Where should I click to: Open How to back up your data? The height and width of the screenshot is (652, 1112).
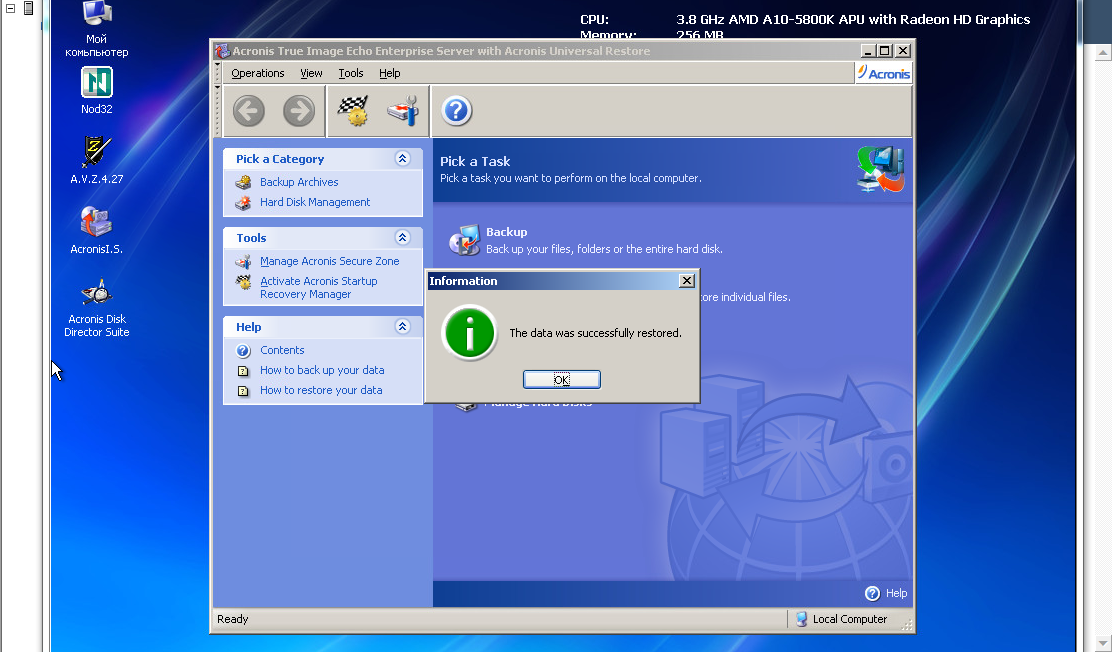(322, 370)
